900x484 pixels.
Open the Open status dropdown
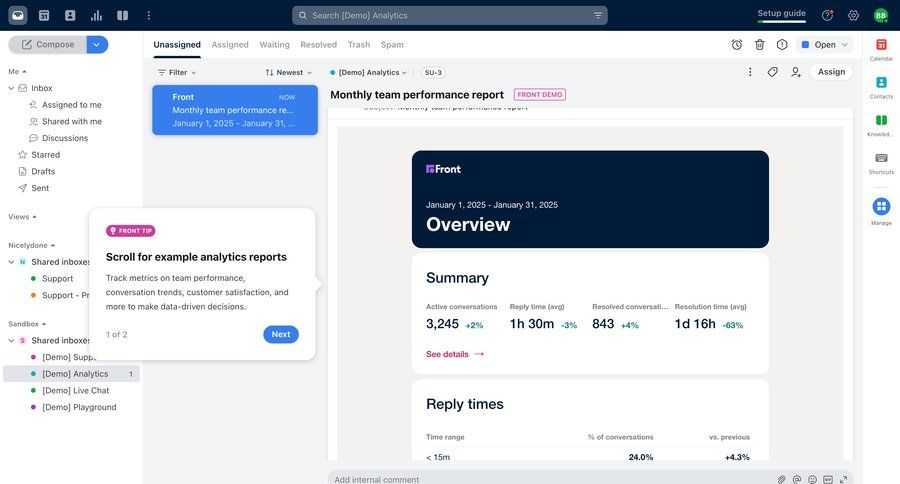824,45
